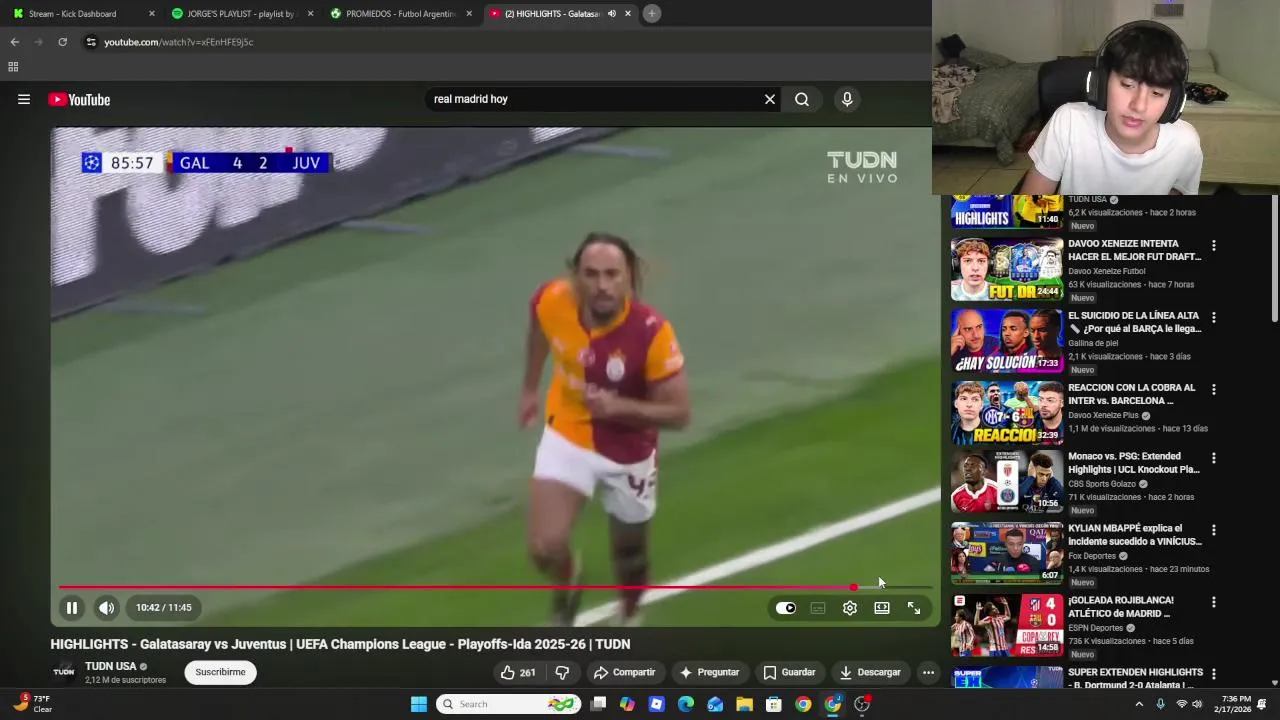The image size is (1280, 720).
Task: Enter fullscreen mode in player
Action: 914,608
